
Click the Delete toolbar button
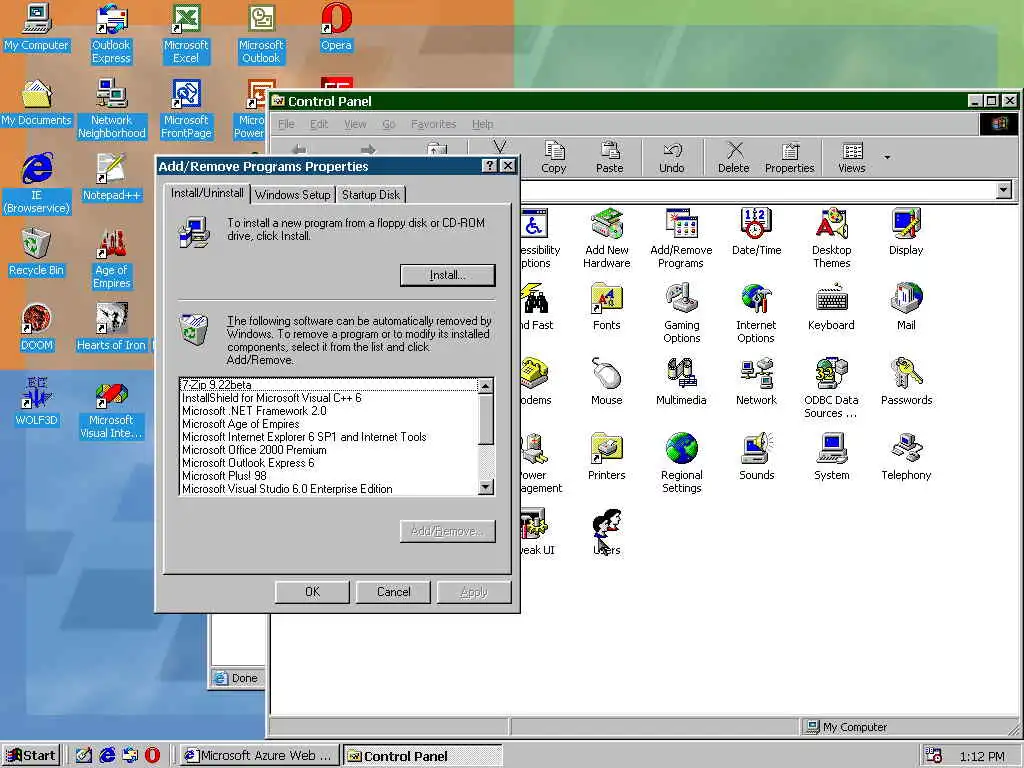coord(733,157)
